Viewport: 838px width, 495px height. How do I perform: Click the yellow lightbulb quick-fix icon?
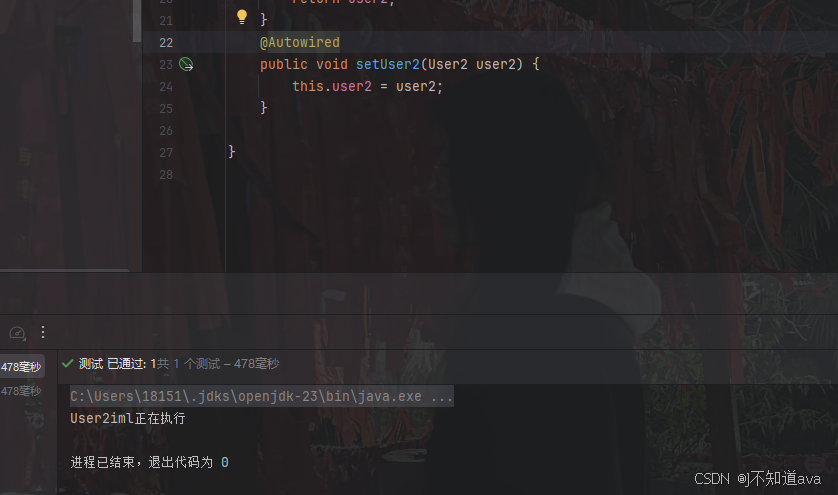pyautogui.click(x=242, y=17)
